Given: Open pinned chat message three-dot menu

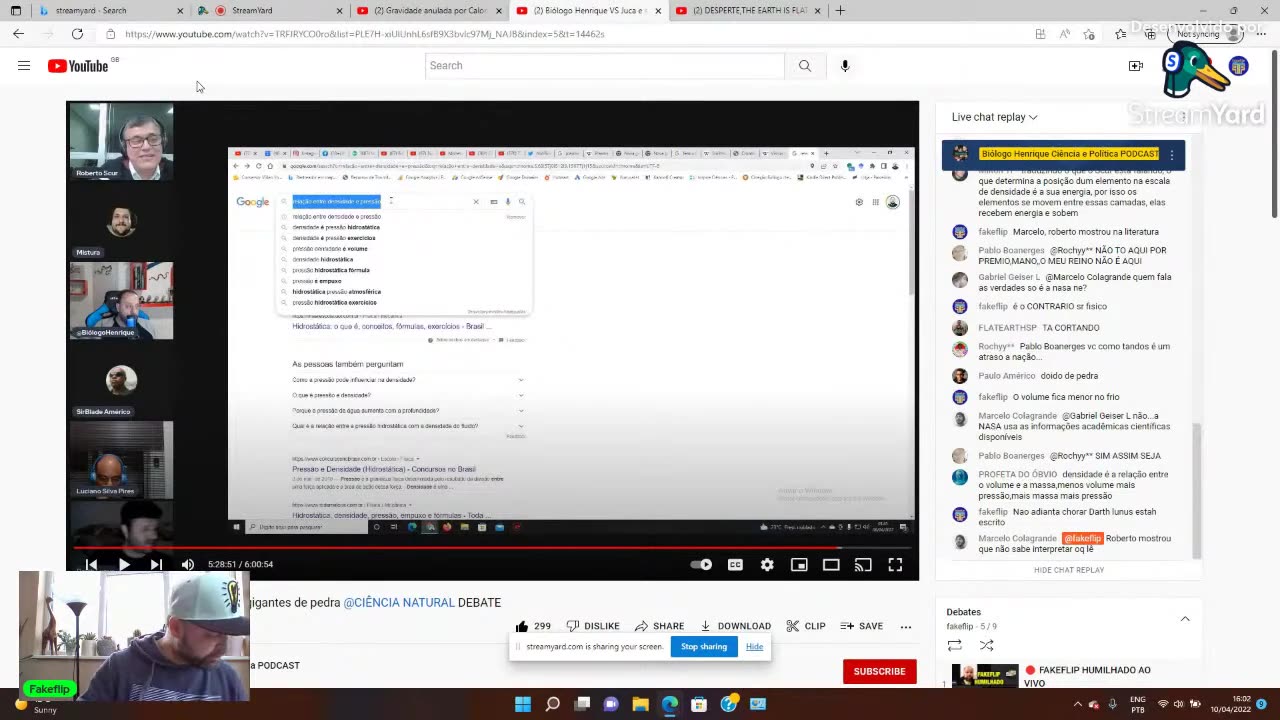Looking at the screenshot, I should [1172, 155].
